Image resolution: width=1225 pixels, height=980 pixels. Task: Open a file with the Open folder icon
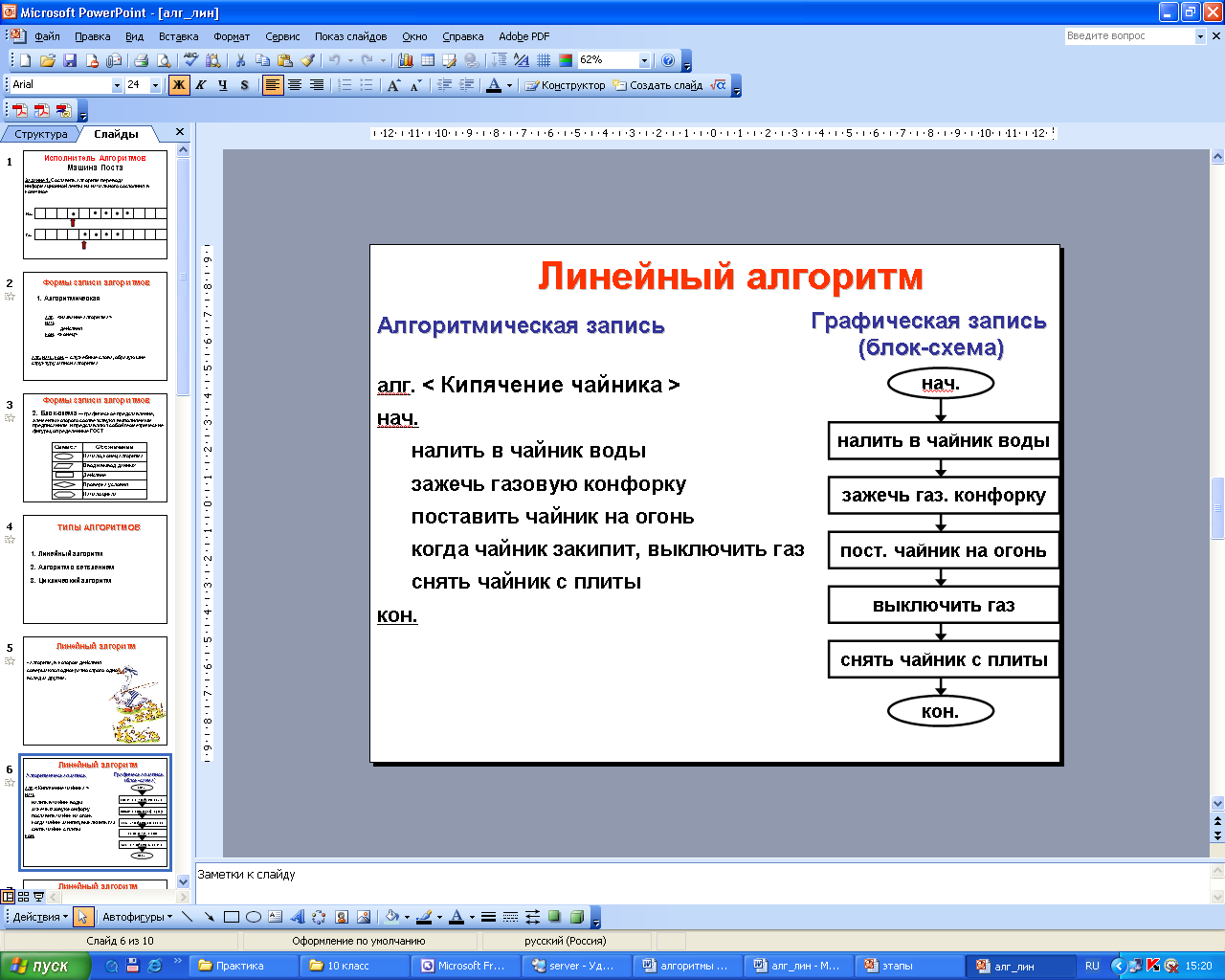pos(47,60)
